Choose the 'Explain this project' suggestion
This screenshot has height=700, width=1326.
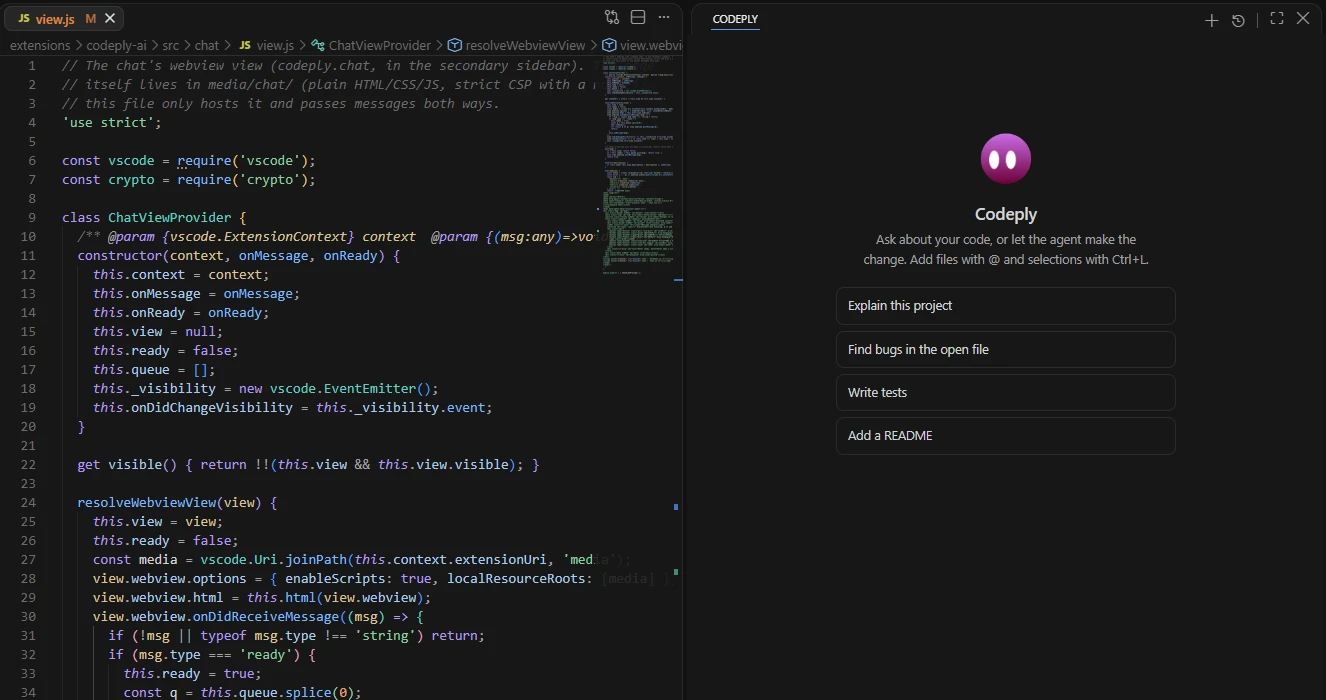1005,306
